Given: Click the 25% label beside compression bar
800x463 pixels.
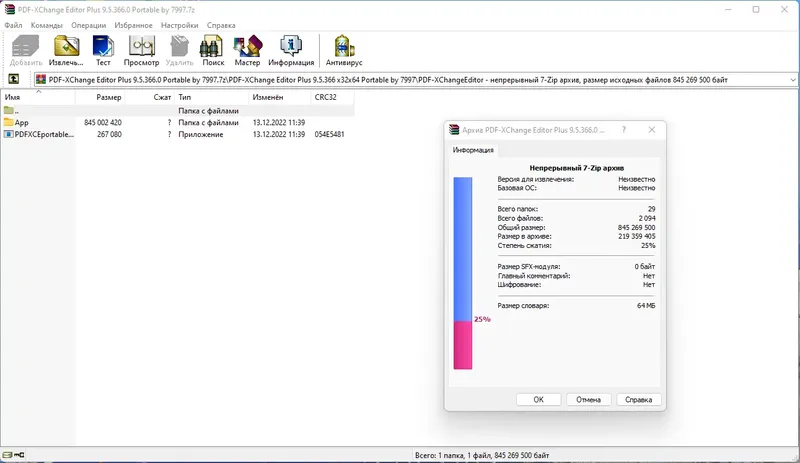Looking at the screenshot, I should click(482, 319).
